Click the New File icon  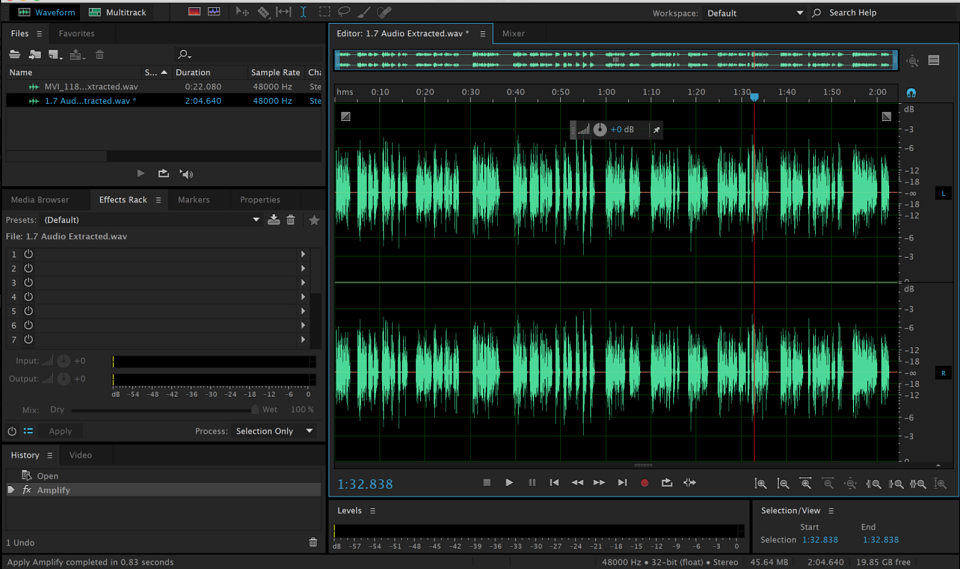click(x=55, y=55)
